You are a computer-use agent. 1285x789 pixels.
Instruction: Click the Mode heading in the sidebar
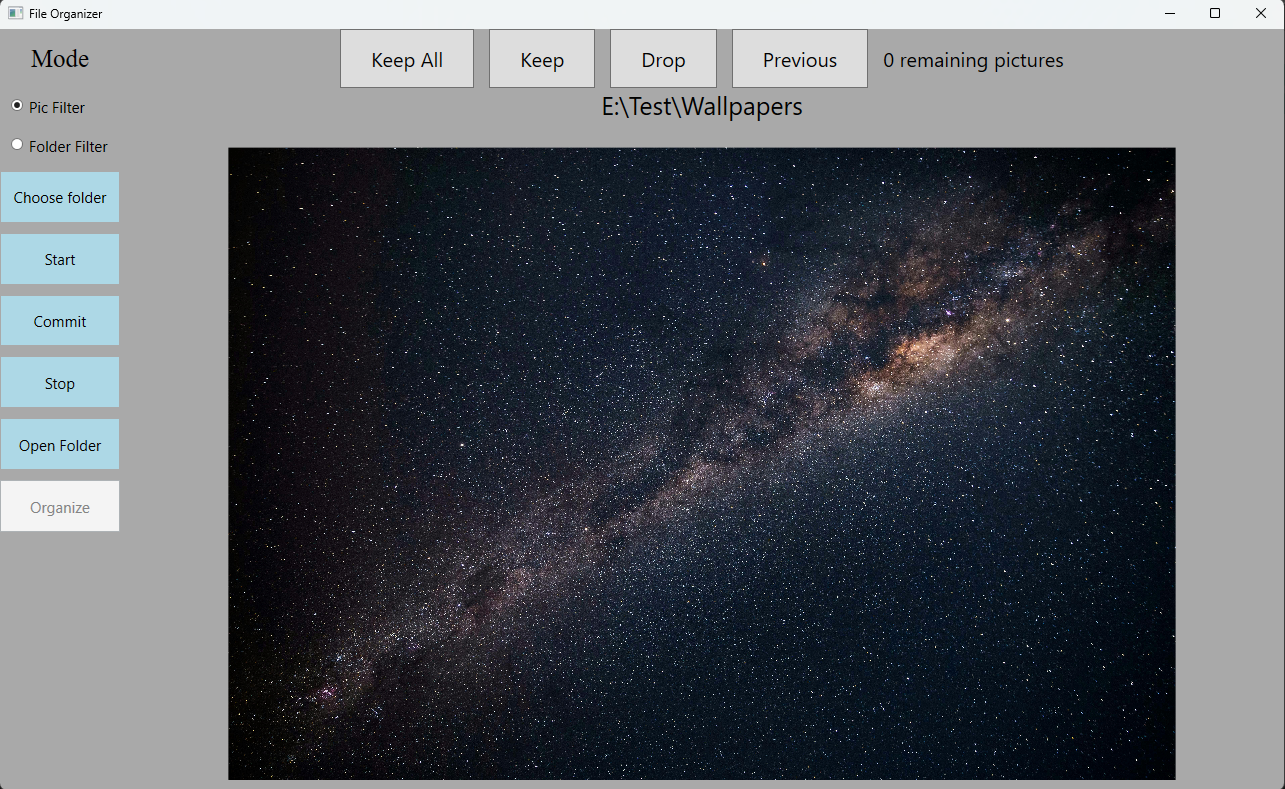coord(60,59)
